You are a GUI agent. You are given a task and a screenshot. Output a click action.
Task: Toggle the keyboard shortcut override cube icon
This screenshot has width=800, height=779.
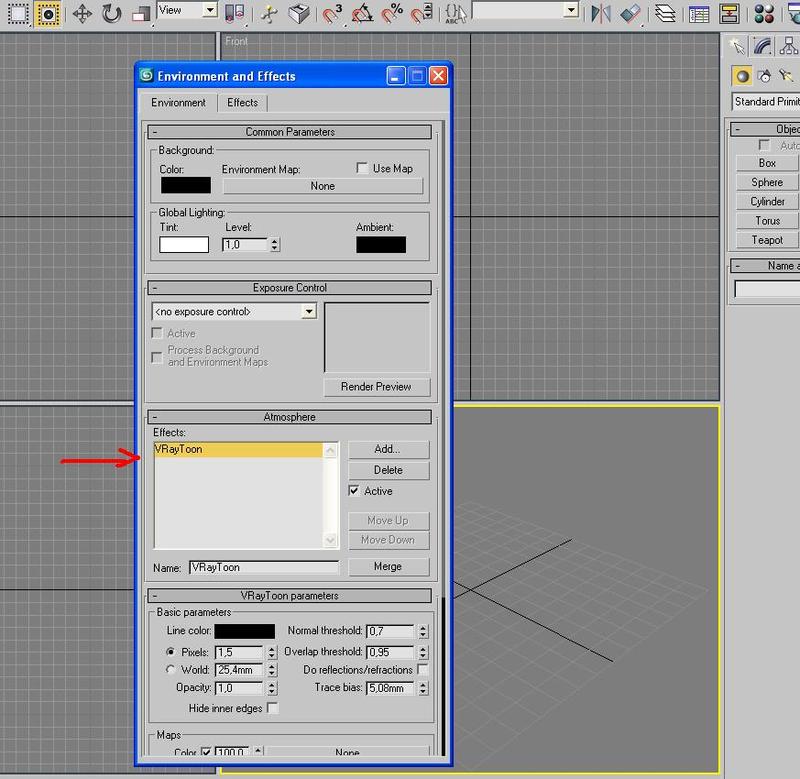point(299,14)
